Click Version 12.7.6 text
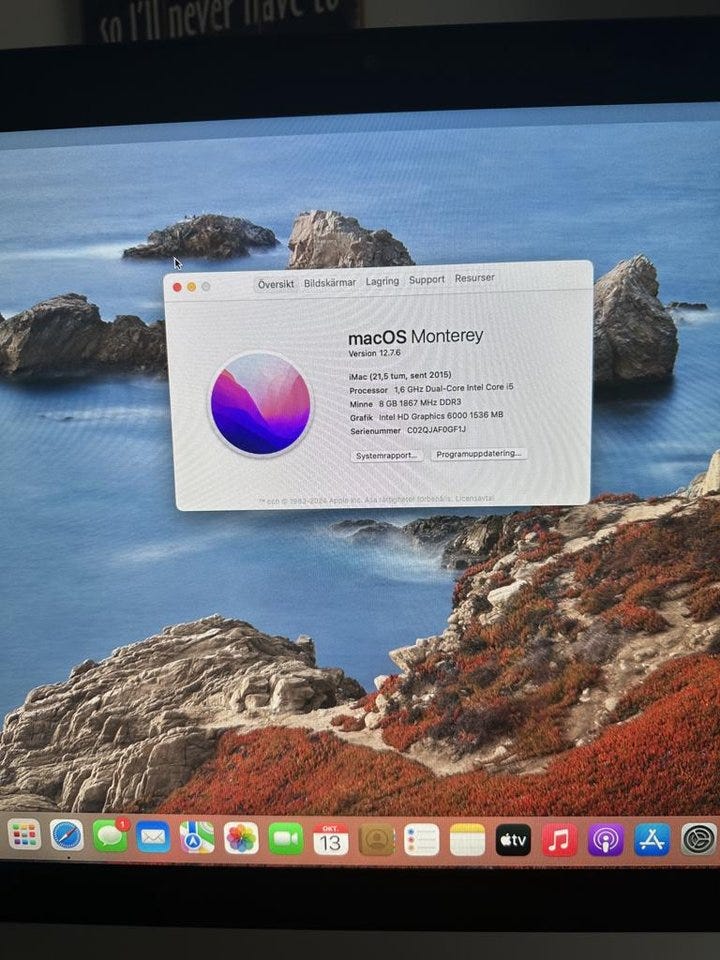The height and width of the screenshot is (960, 720). (375, 353)
